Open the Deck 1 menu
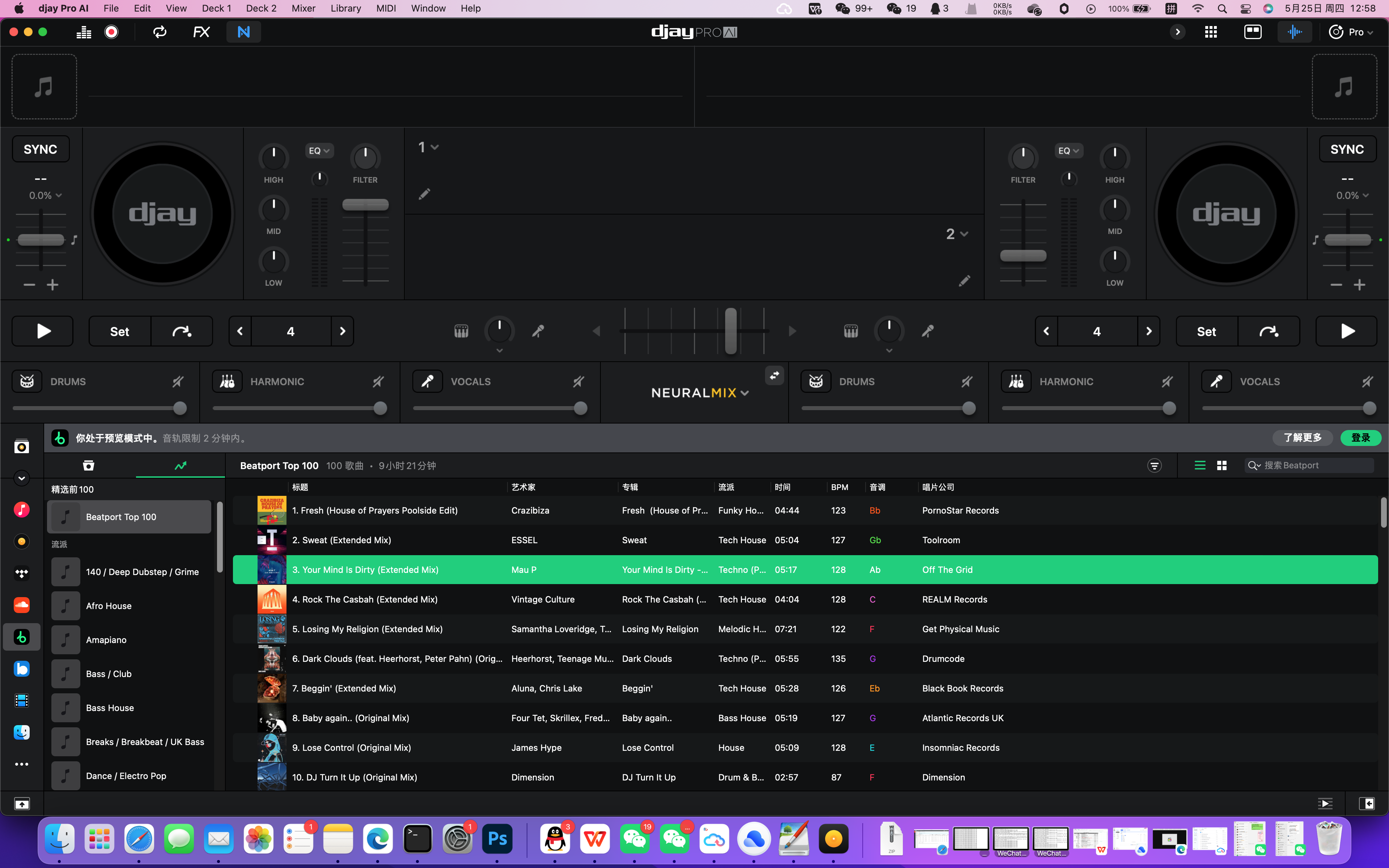Viewport: 1389px width, 868px height. pyautogui.click(x=216, y=8)
